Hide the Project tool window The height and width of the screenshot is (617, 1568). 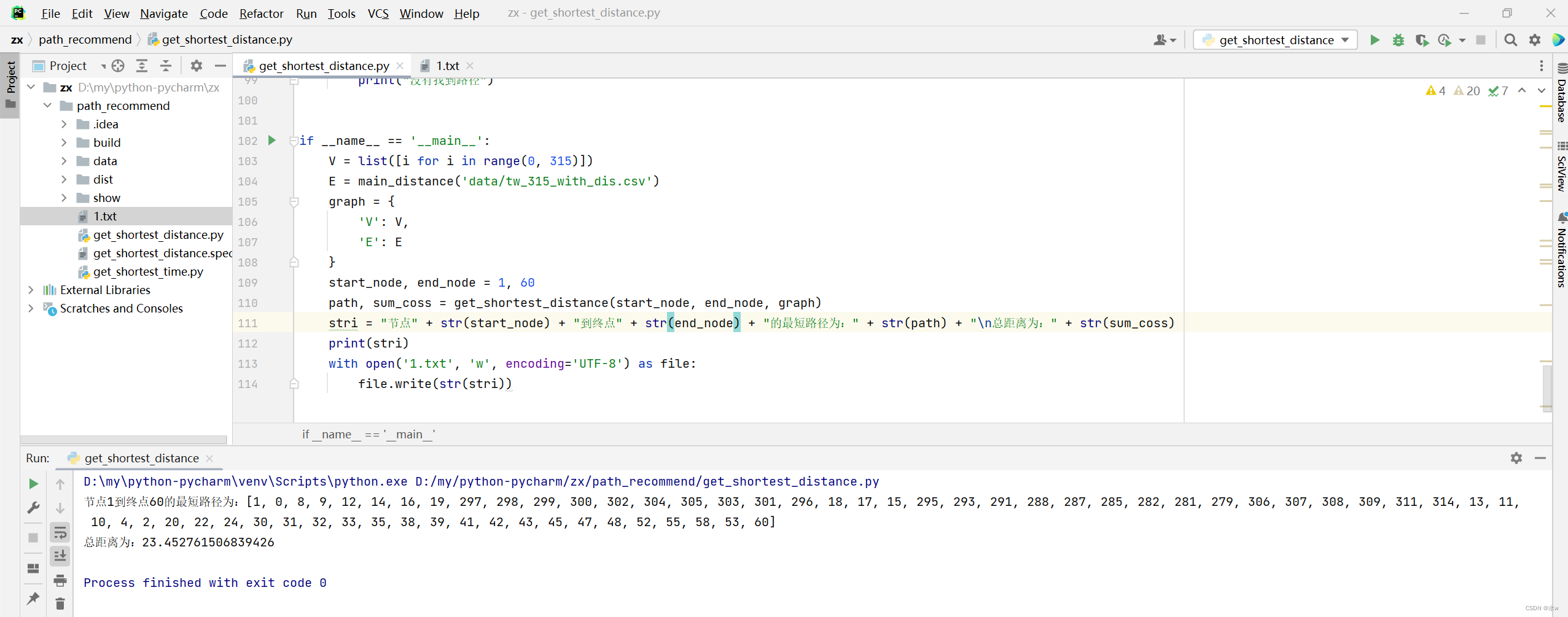(x=220, y=66)
